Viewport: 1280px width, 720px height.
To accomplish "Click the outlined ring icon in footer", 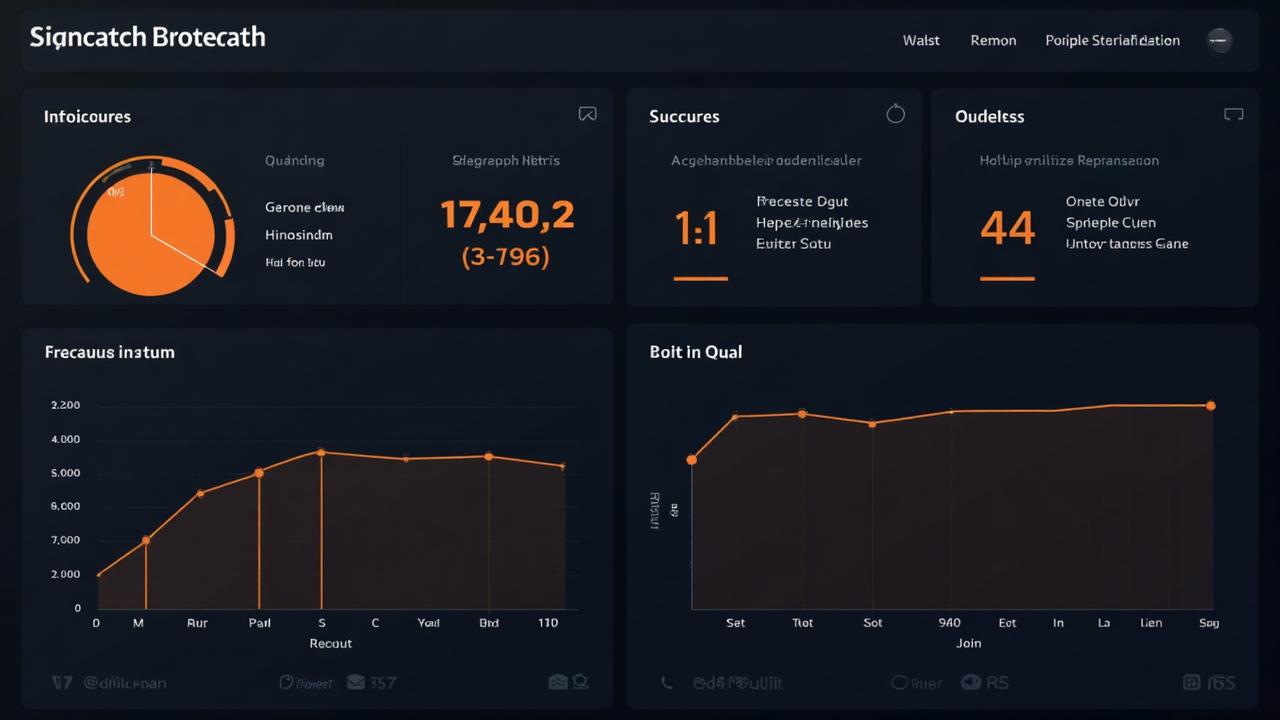I will (x=579, y=682).
